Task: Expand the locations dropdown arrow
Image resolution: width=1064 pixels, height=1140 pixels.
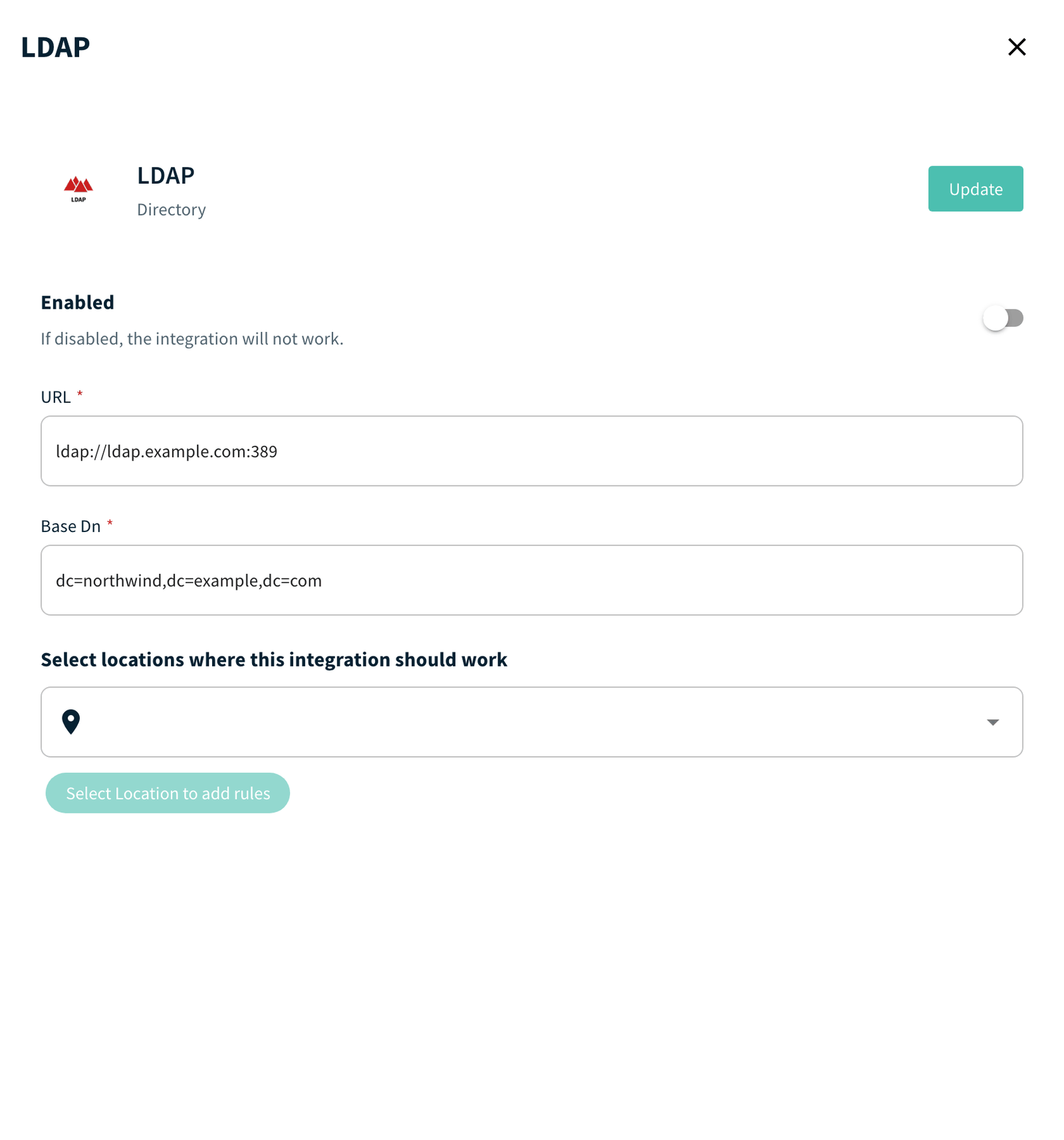Action: 993,722
